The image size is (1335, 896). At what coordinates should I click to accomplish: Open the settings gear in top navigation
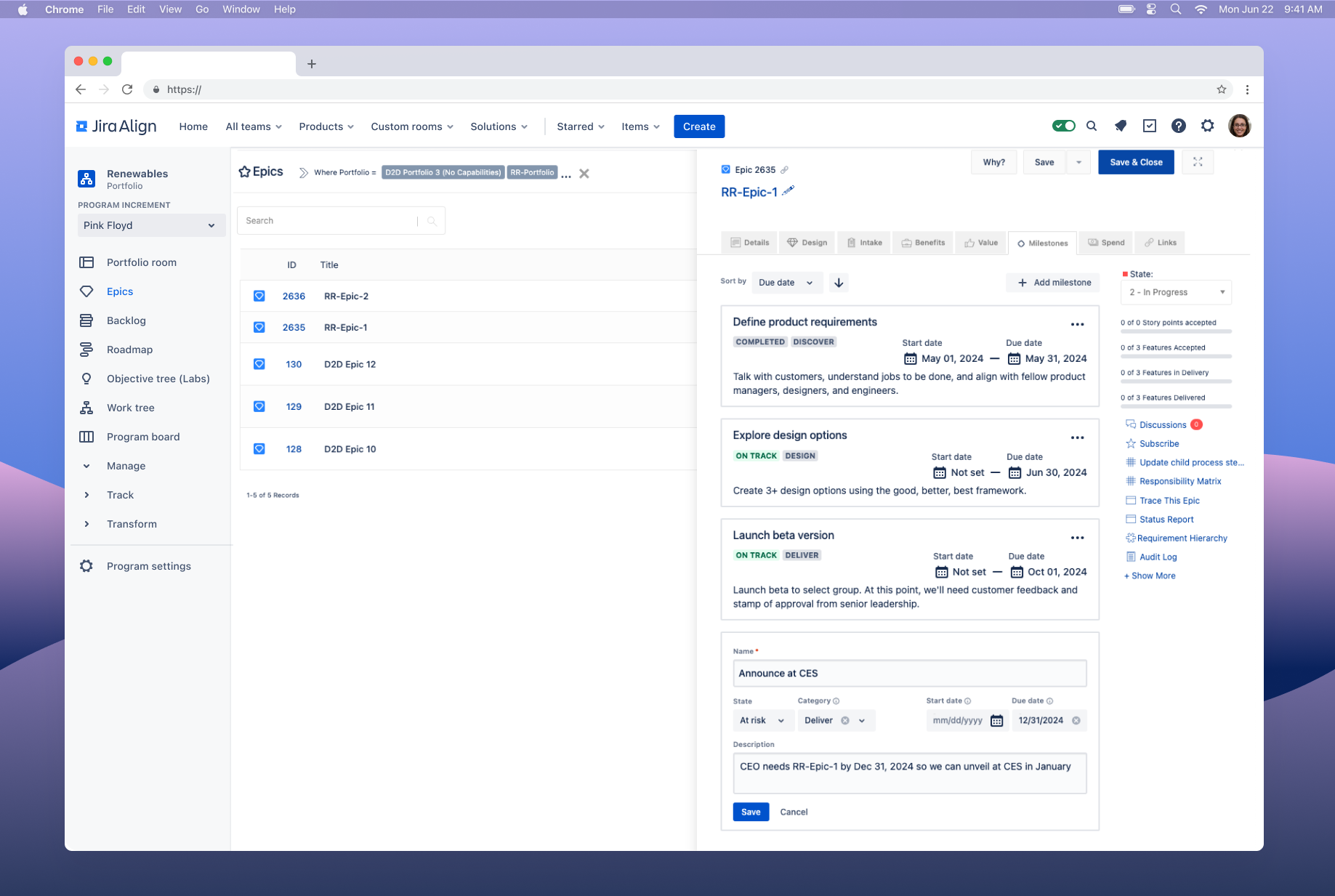[1207, 126]
